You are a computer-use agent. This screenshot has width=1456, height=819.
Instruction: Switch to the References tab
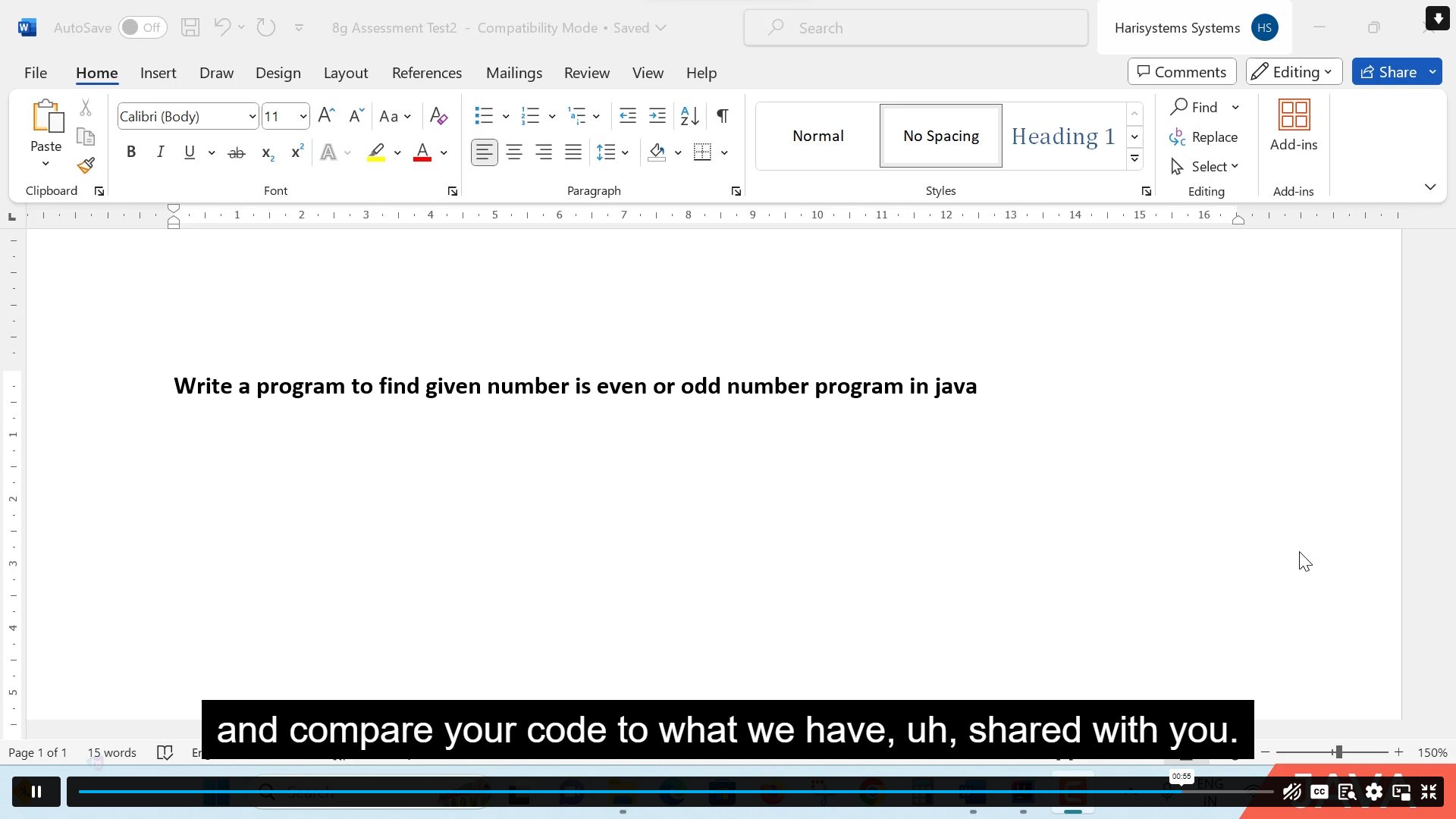[426, 73]
